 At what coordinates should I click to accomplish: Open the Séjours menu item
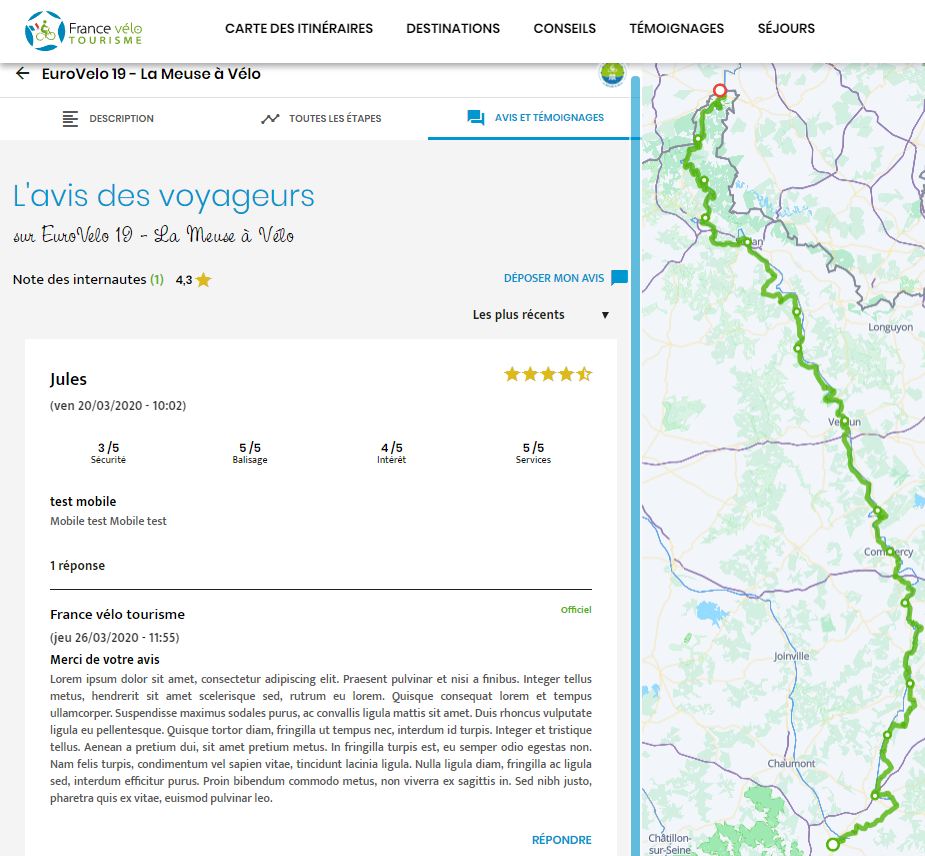(x=786, y=29)
